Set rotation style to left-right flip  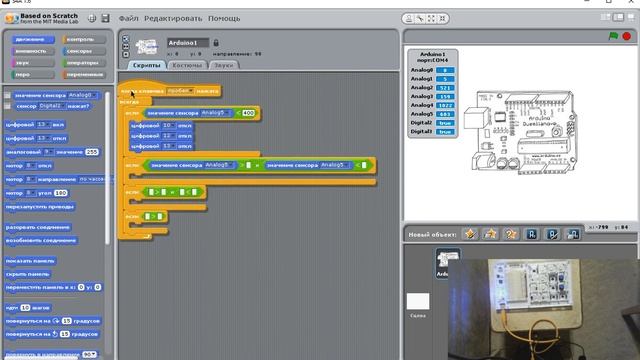point(126,47)
